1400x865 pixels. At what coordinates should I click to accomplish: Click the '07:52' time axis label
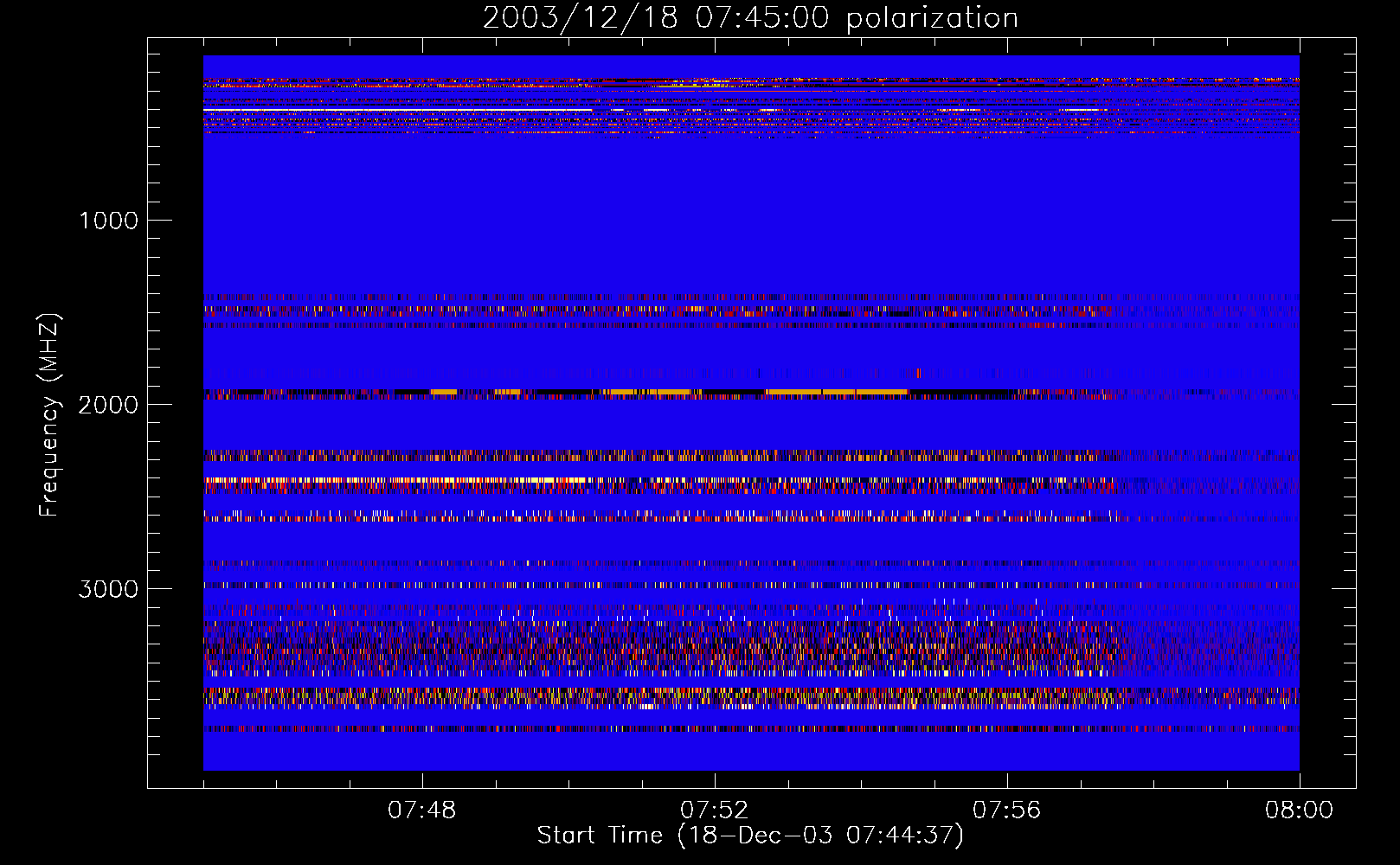[715, 811]
